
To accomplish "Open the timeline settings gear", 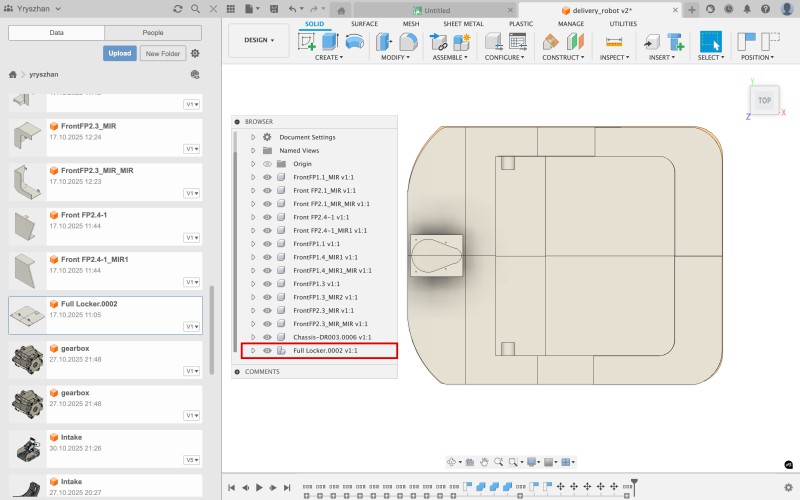I will (788, 487).
